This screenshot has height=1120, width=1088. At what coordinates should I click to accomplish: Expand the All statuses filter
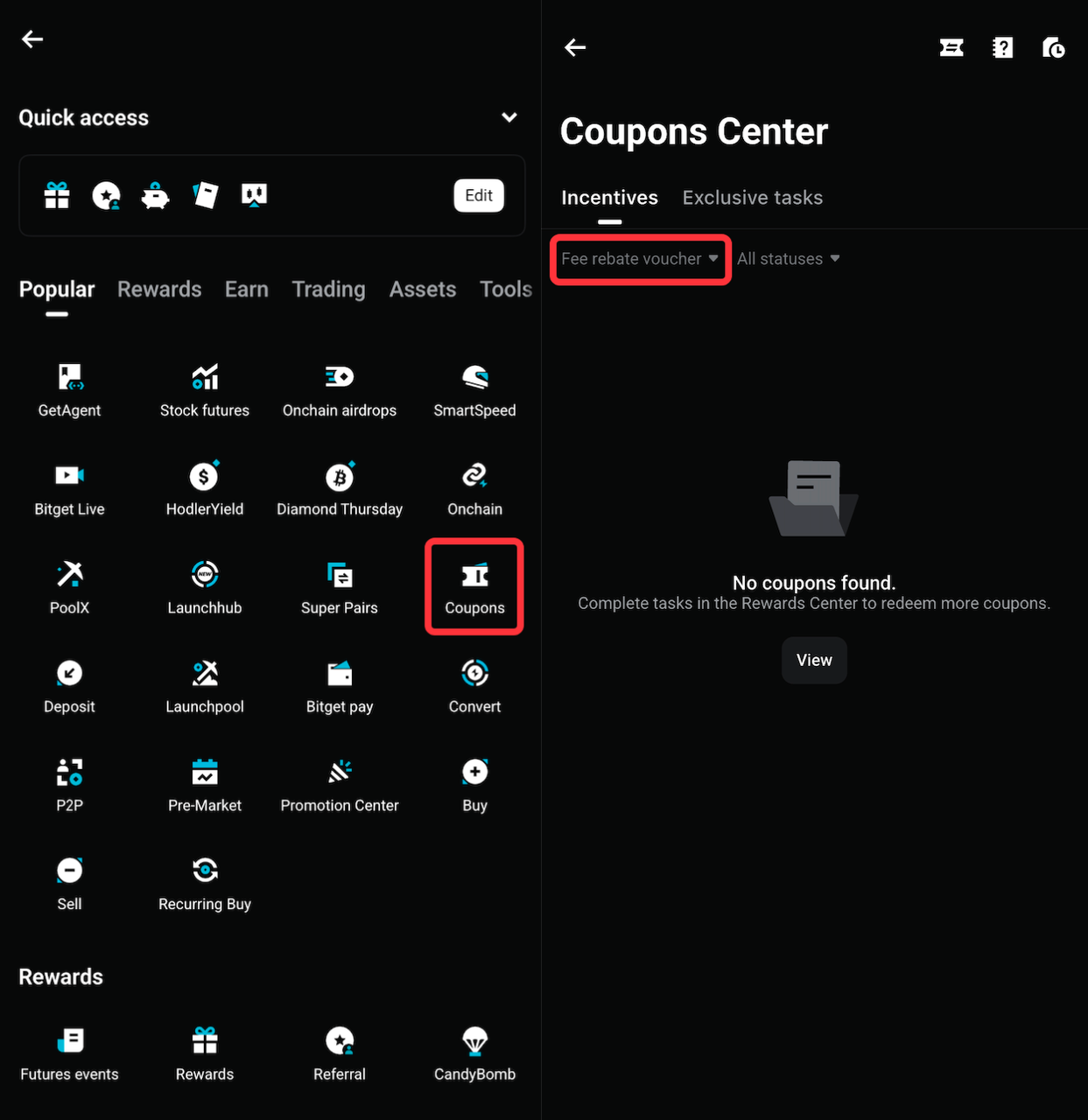[787, 258]
